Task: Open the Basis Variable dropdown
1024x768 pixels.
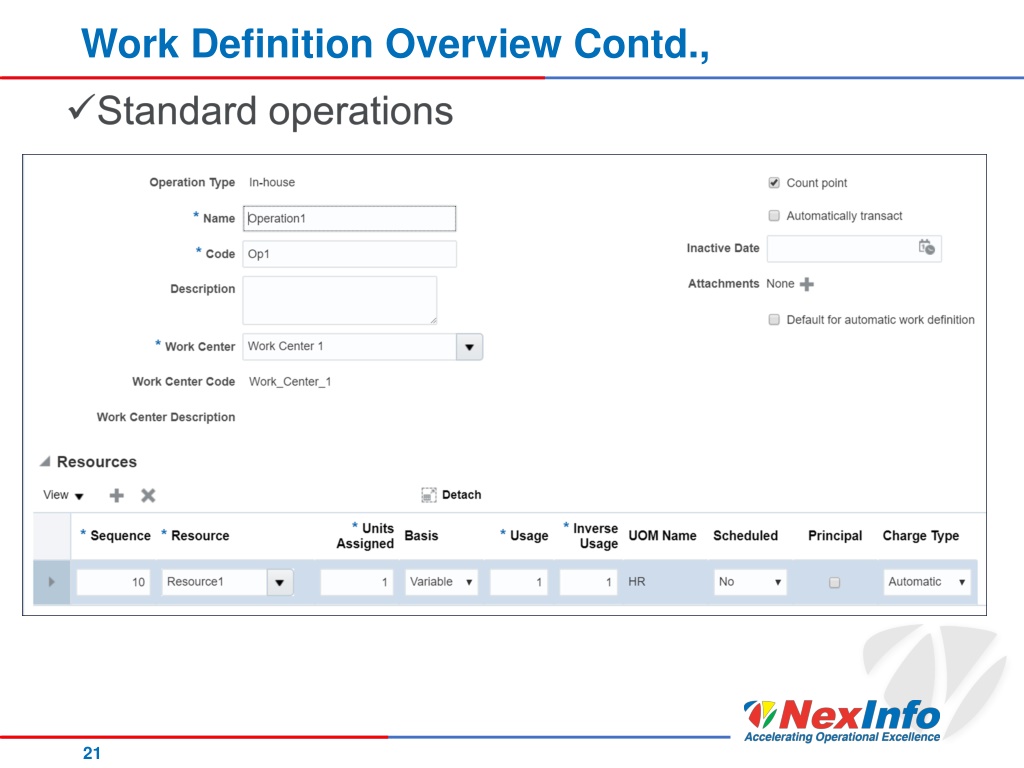Action: pyautogui.click(x=441, y=582)
